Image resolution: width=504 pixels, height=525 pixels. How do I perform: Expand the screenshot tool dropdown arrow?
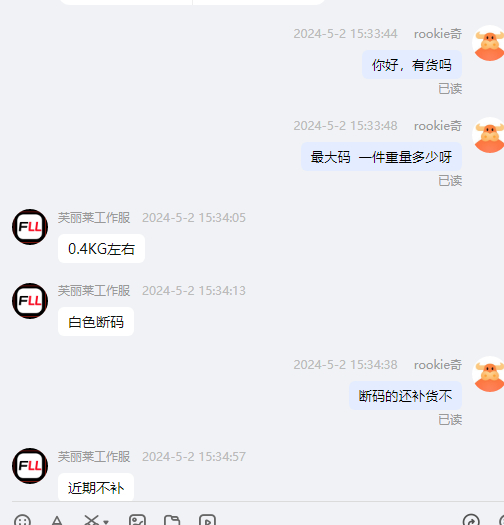click(106, 522)
